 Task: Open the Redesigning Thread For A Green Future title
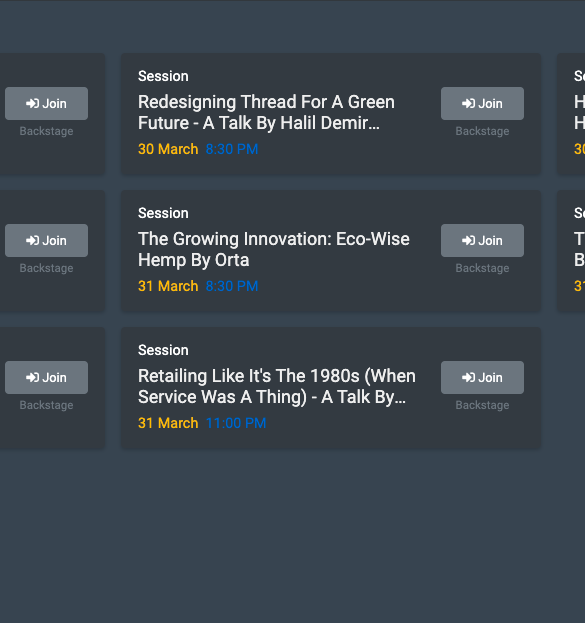(x=266, y=112)
